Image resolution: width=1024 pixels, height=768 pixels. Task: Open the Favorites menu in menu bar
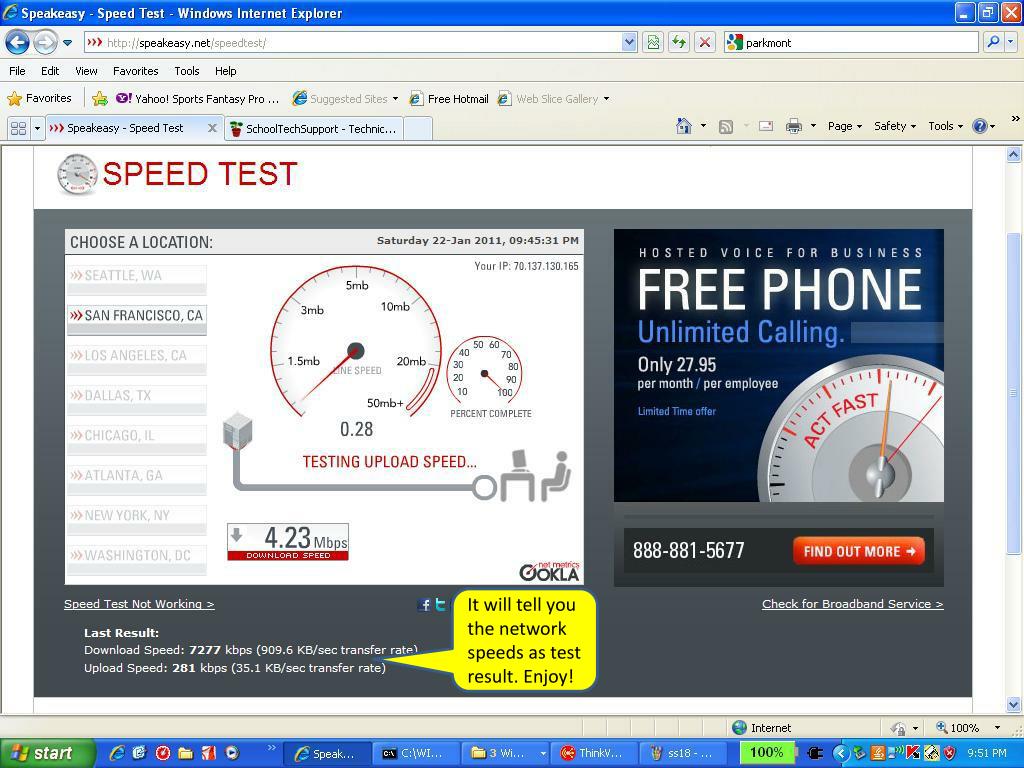(136, 71)
